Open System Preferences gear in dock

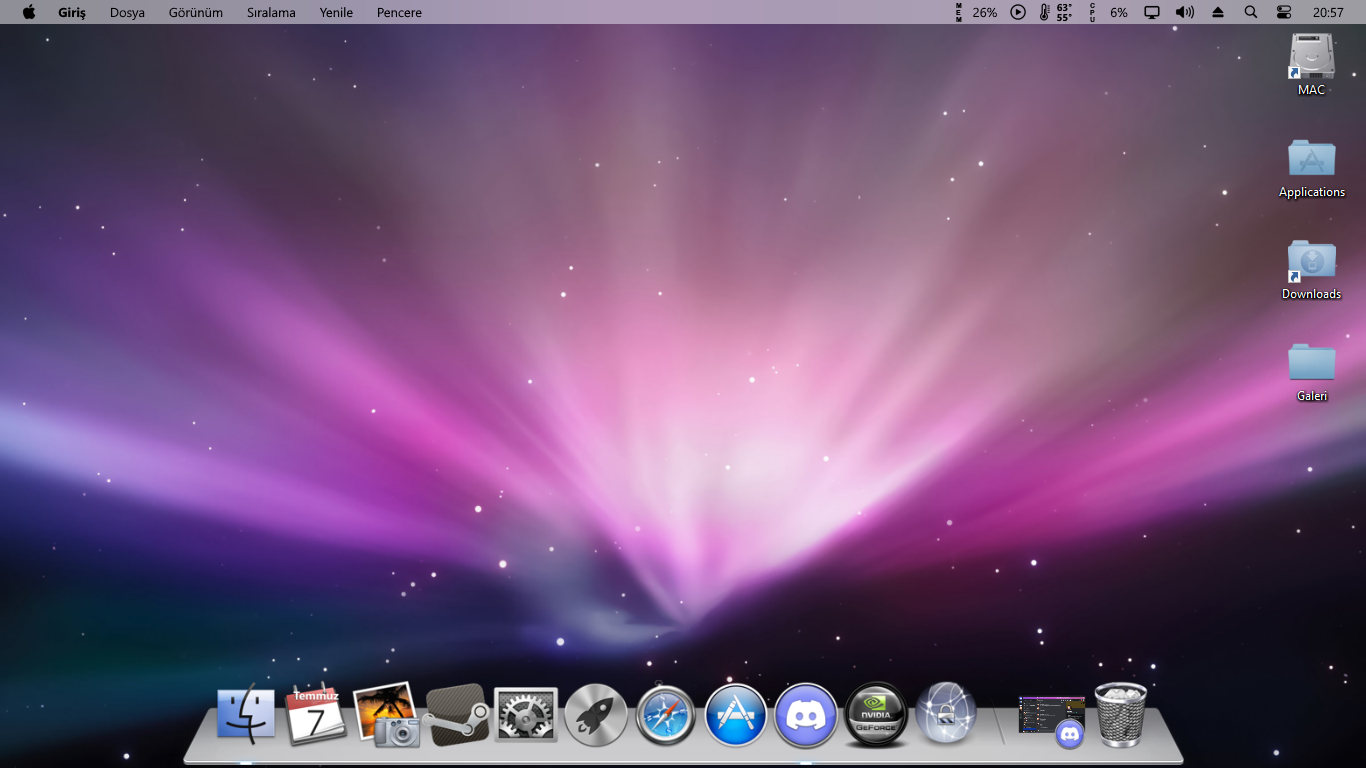[x=526, y=715]
